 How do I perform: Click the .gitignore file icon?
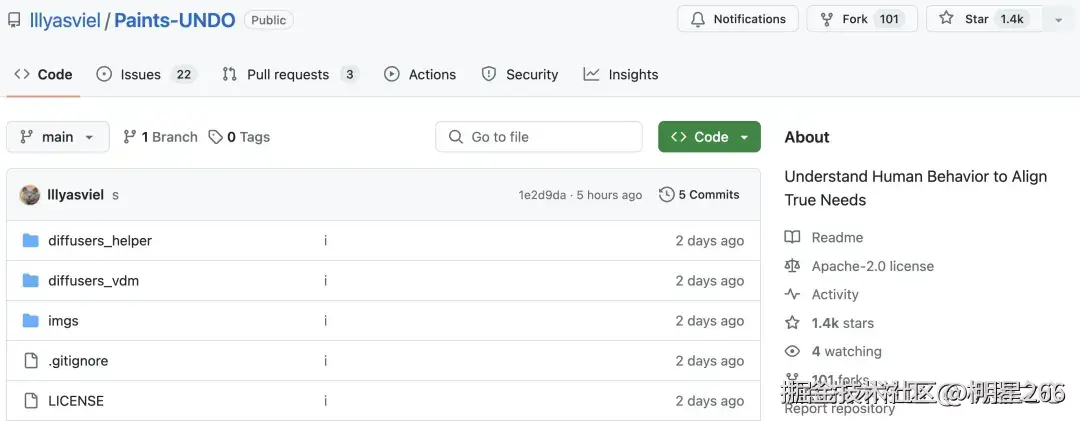coord(30,361)
